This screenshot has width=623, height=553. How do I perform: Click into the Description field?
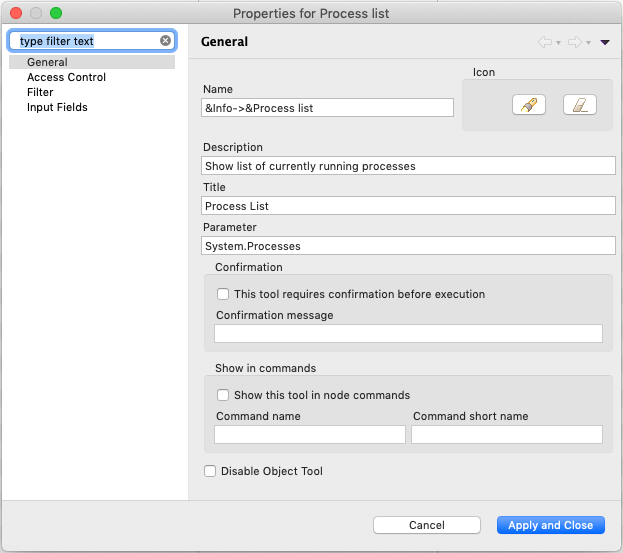coord(408,166)
